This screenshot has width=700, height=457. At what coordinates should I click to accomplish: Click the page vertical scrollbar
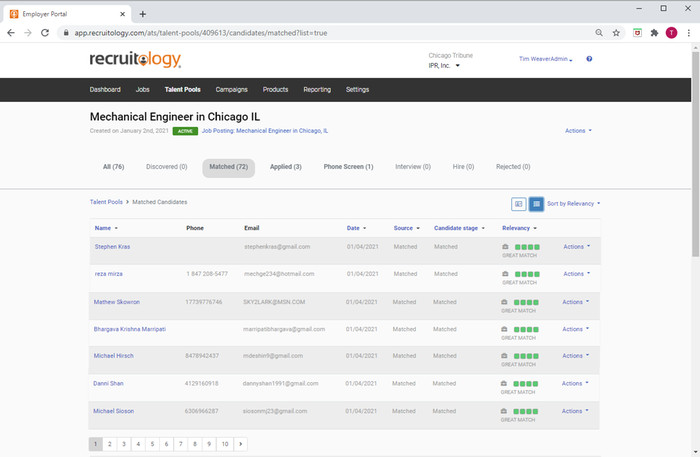click(x=696, y=154)
